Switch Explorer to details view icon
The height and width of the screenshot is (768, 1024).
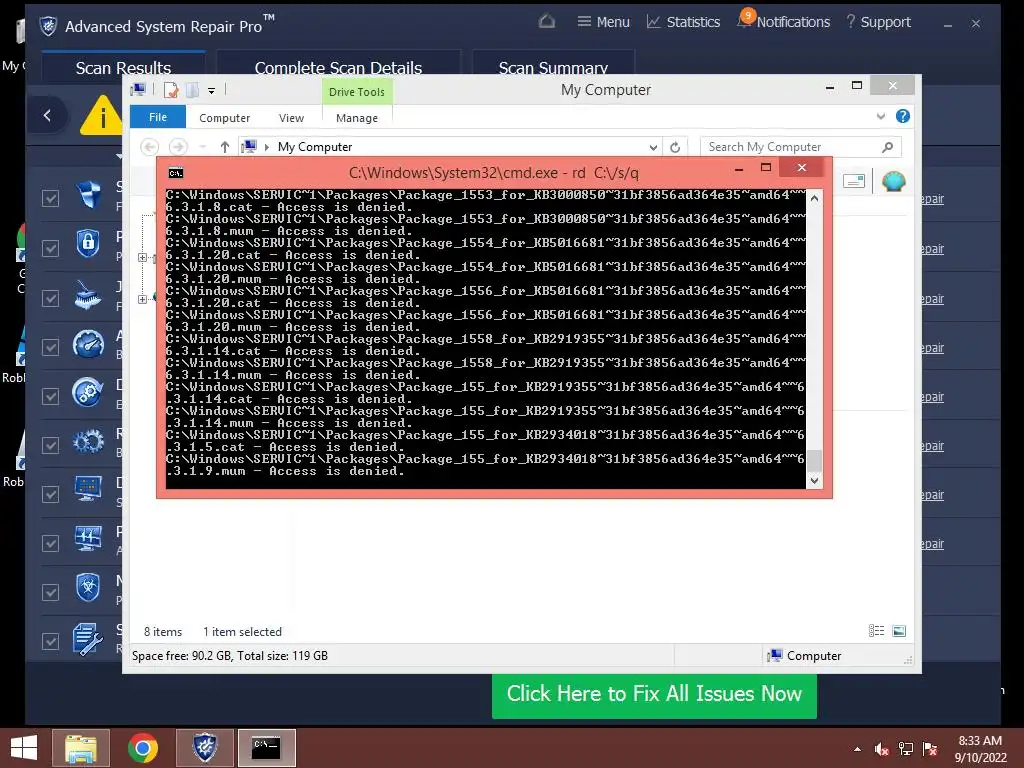coord(876,631)
